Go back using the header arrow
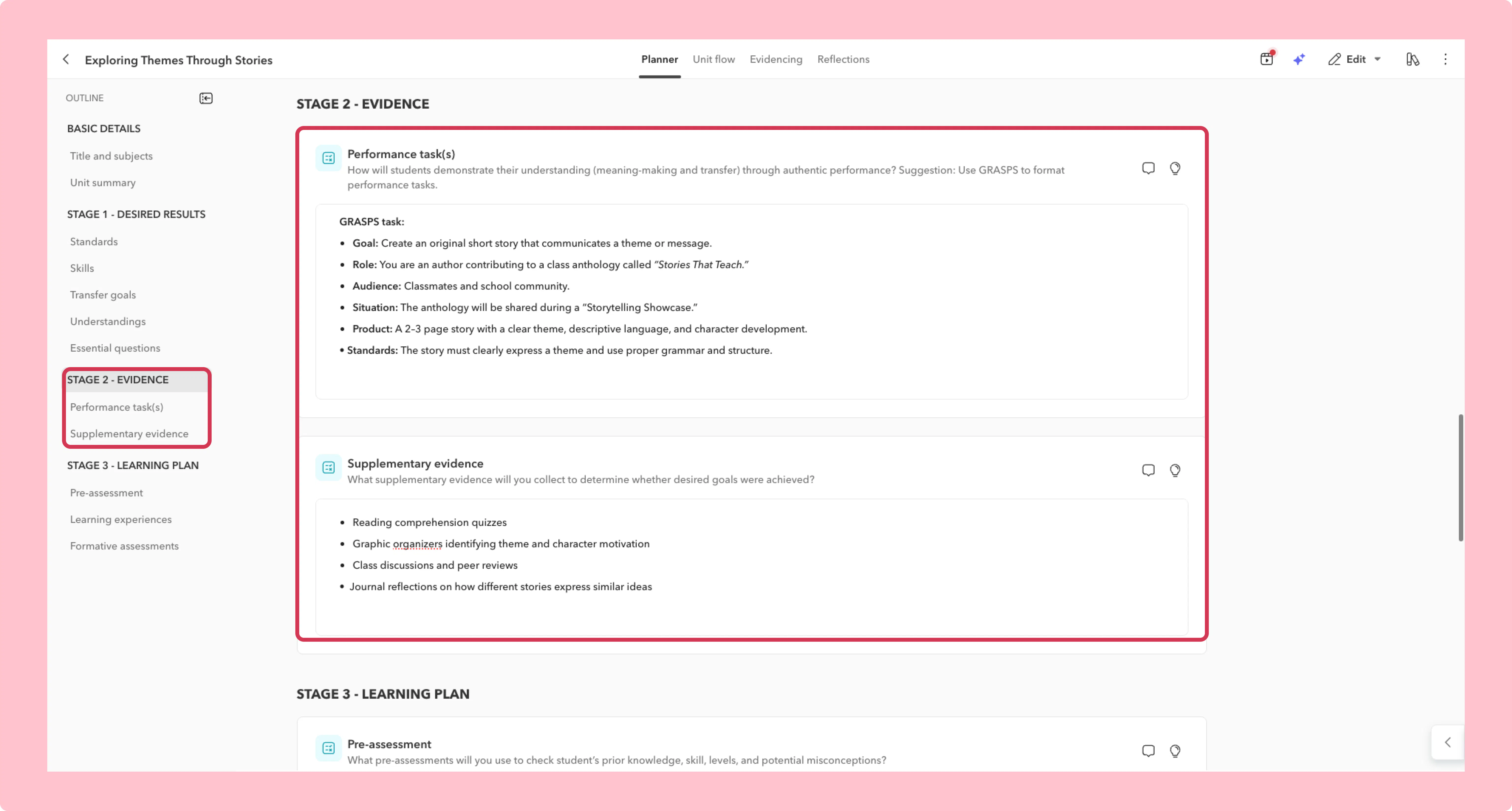Viewport: 1512px width, 811px height. pyautogui.click(x=66, y=59)
